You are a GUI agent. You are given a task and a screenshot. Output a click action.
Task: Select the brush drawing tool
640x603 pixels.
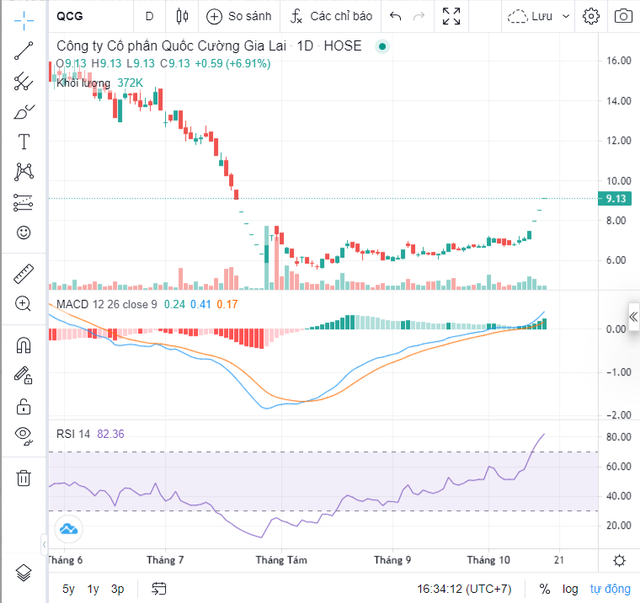pyautogui.click(x=24, y=112)
